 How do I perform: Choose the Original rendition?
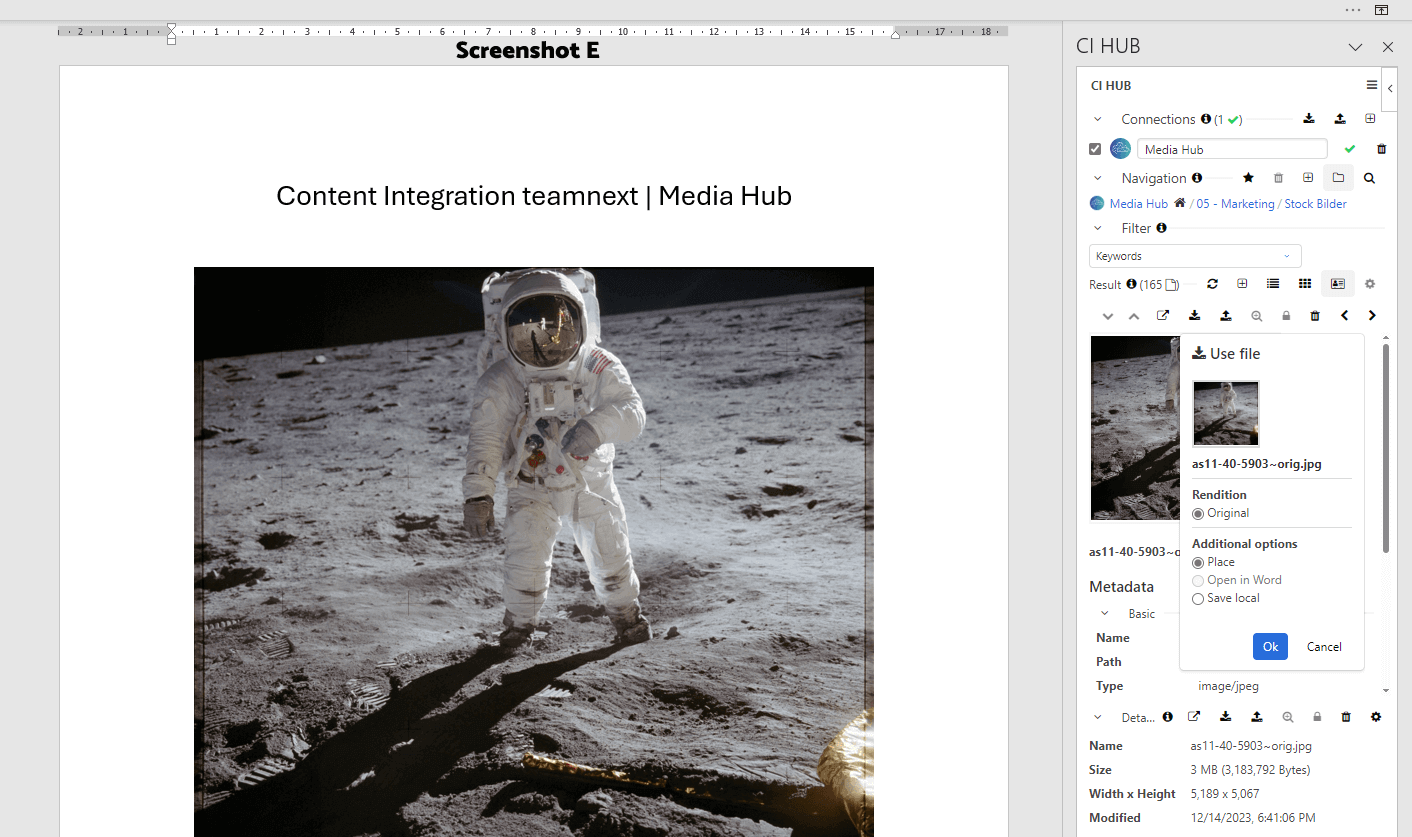pos(1198,514)
